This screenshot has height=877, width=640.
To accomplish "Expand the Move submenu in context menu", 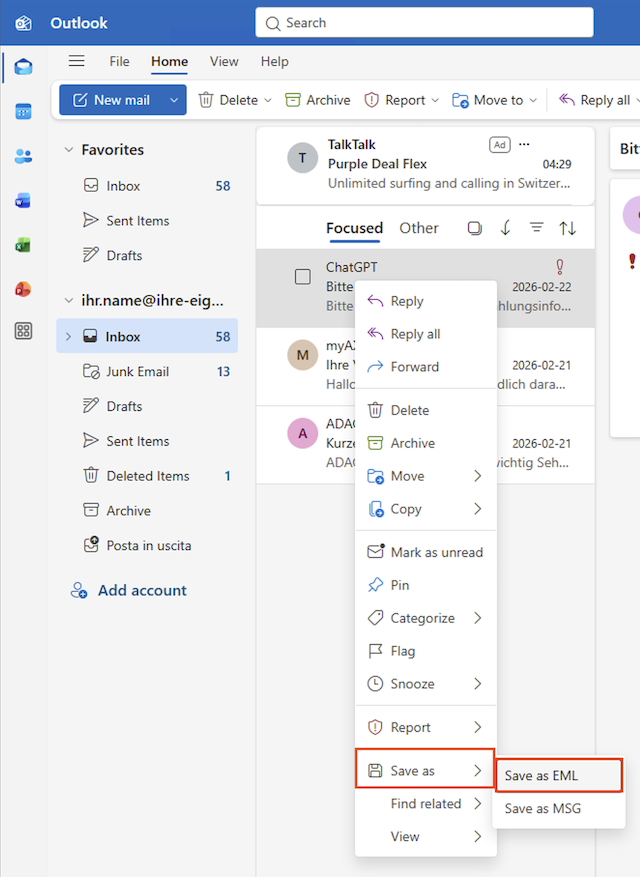I will [x=477, y=476].
